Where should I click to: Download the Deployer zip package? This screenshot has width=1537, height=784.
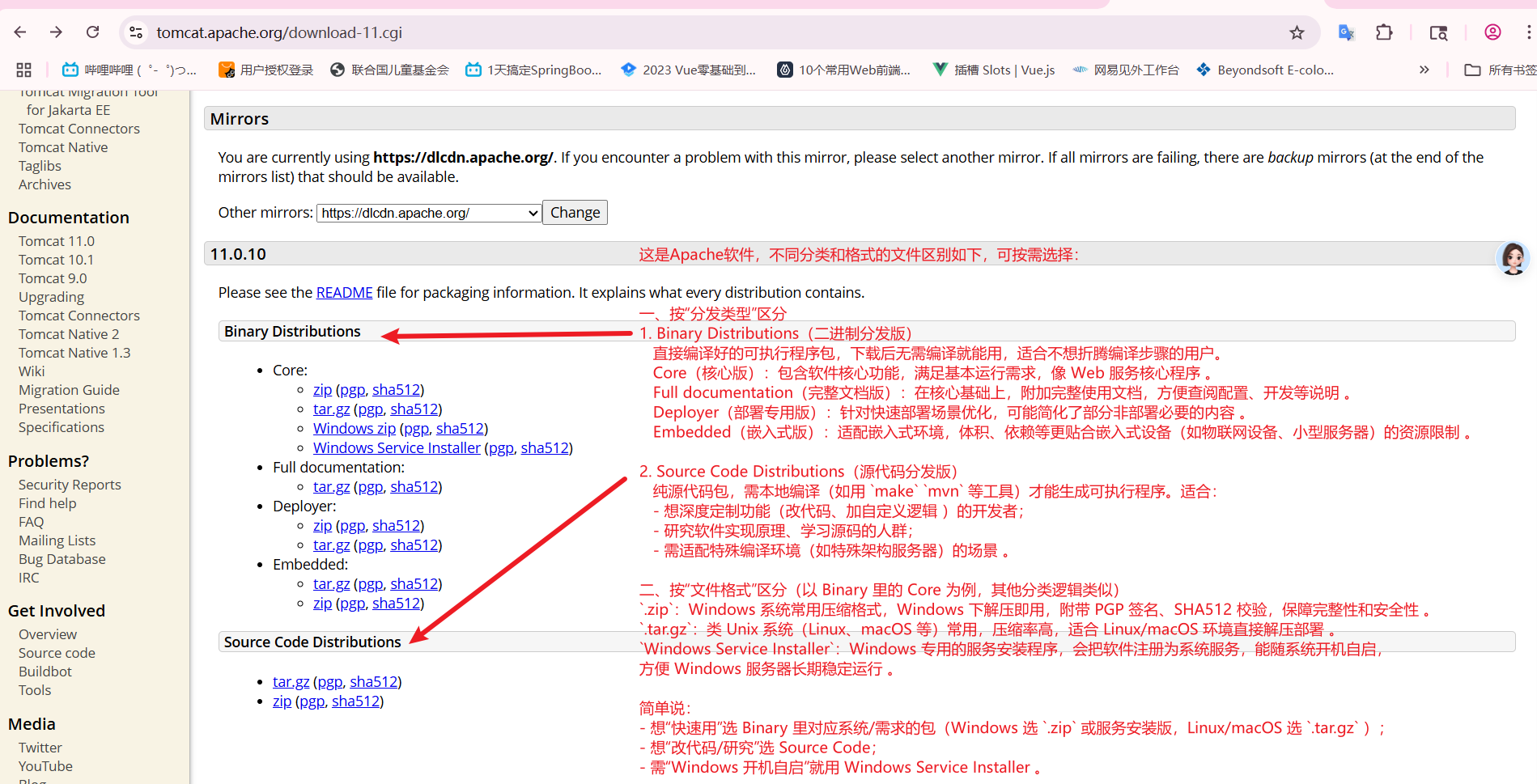(x=322, y=525)
